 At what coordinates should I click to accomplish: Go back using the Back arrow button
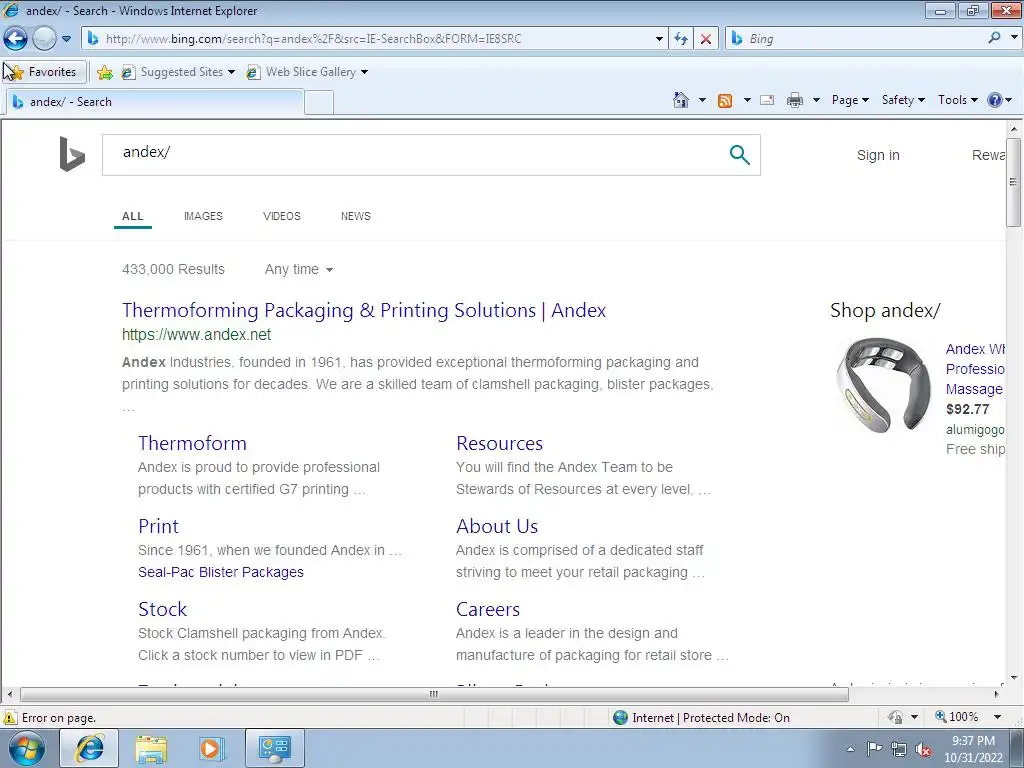pyautogui.click(x=16, y=39)
